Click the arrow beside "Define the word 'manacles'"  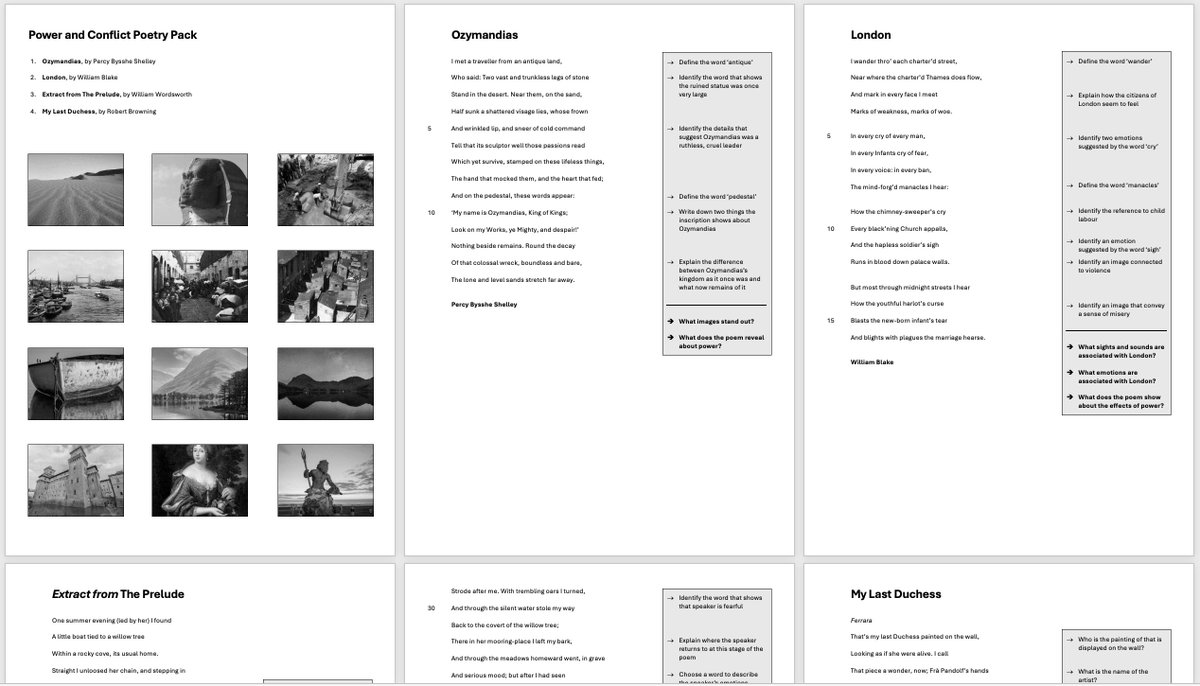click(1068, 184)
